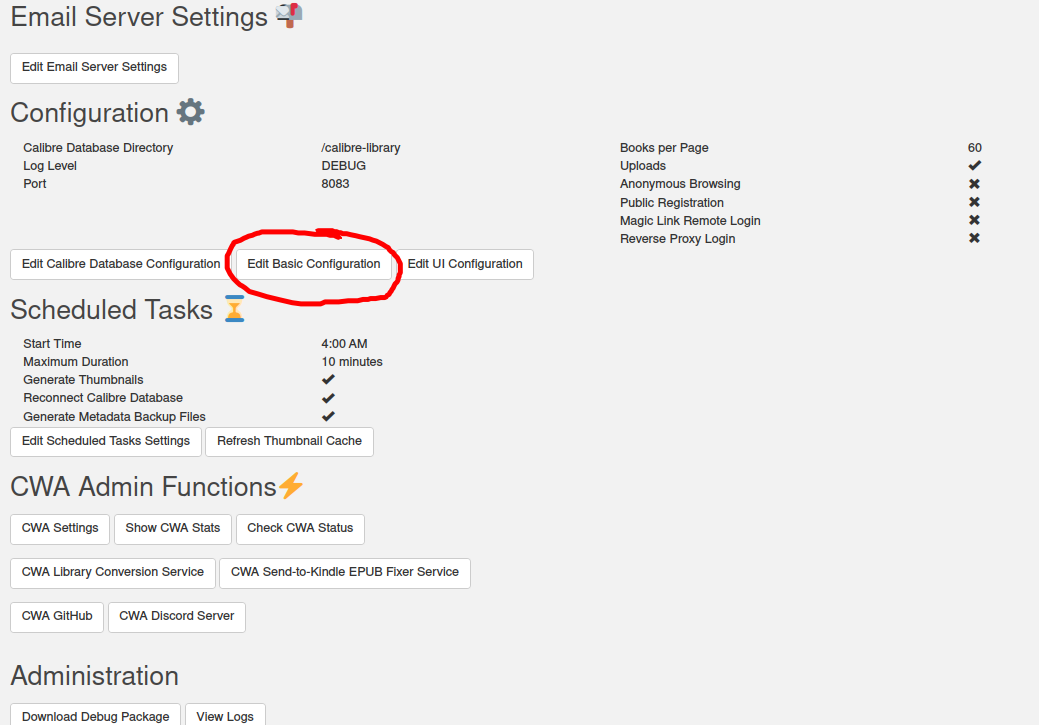This screenshot has width=1039, height=725.
Task: Open Edit Email Server Settings
Action: [x=94, y=68]
